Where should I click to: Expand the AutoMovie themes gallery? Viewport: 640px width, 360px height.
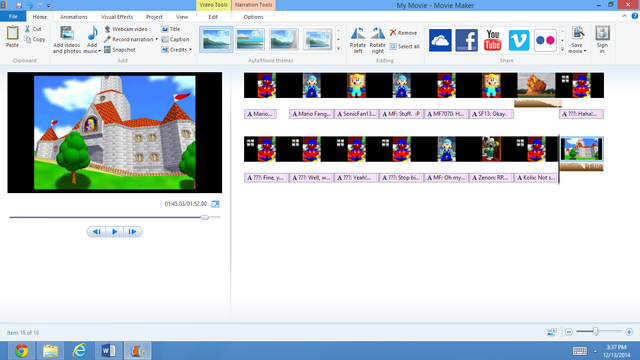point(338,49)
